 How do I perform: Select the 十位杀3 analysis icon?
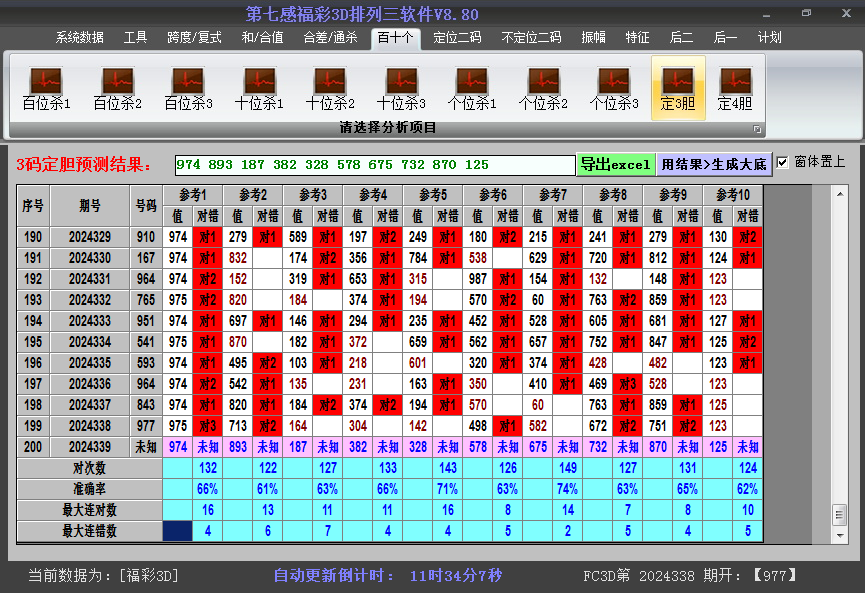click(x=401, y=89)
